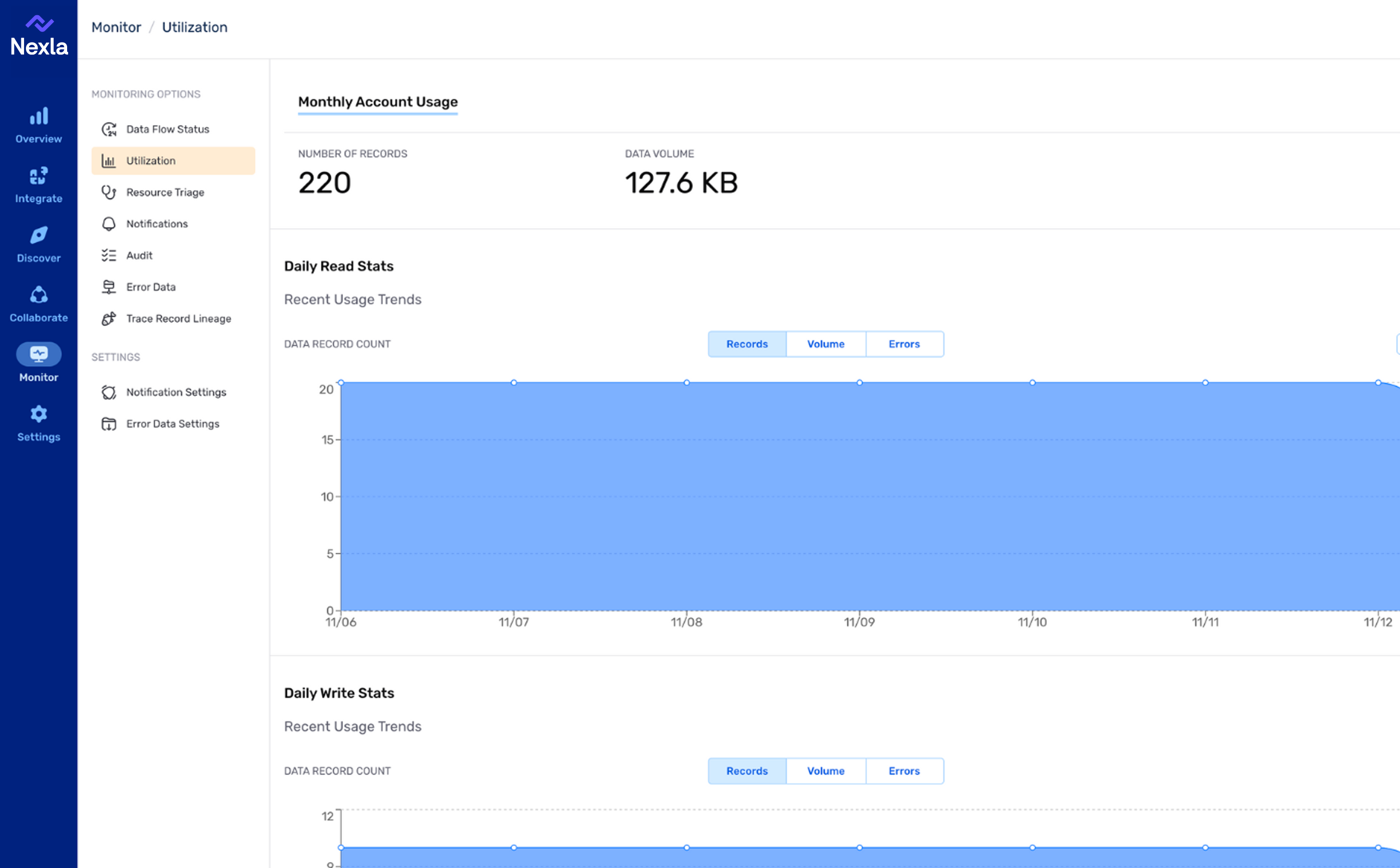This screenshot has height=868, width=1400.
Task: Open the Overview bar chart icon
Action: coord(38,117)
